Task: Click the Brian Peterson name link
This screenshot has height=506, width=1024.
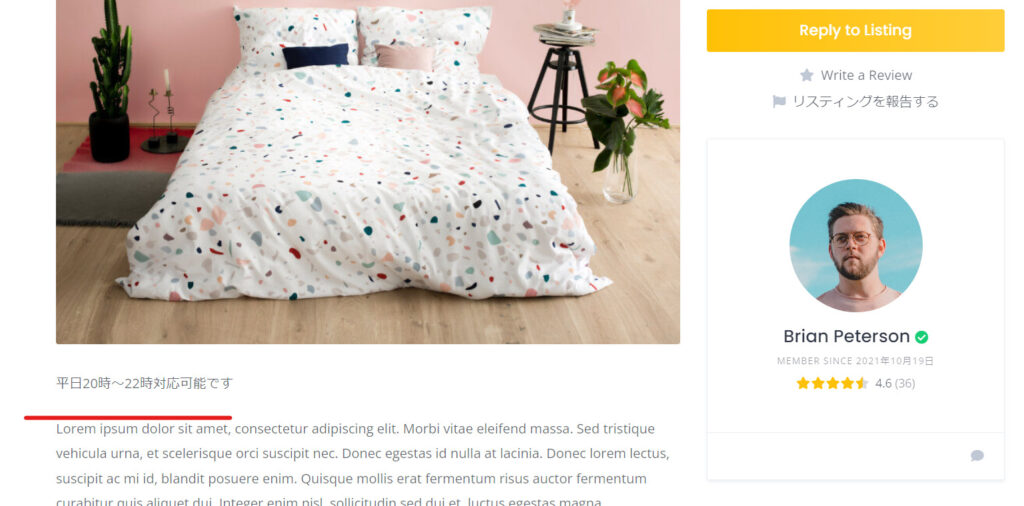Action: coord(846,336)
